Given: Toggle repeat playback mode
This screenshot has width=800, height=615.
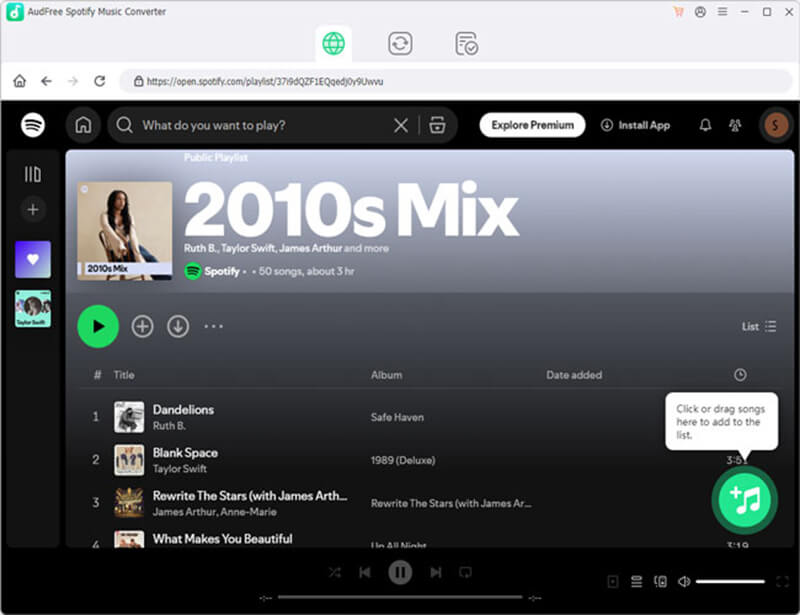Looking at the screenshot, I should (464, 572).
